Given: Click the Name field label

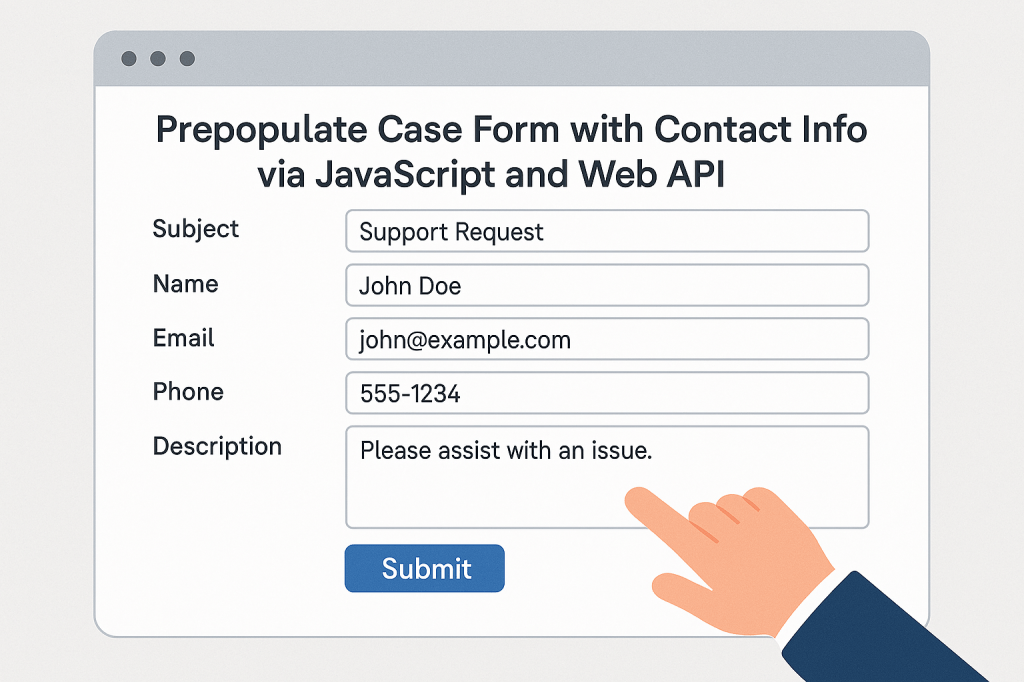Looking at the screenshot, I should tap(185, 284).
